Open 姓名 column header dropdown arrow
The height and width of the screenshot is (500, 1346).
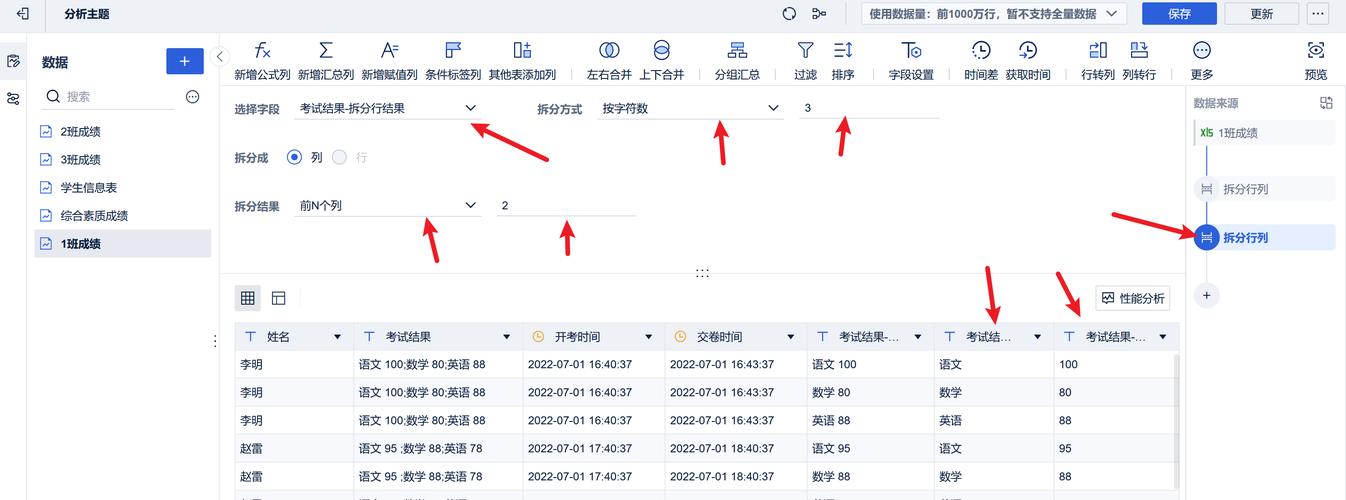click(x=337, y=337)
